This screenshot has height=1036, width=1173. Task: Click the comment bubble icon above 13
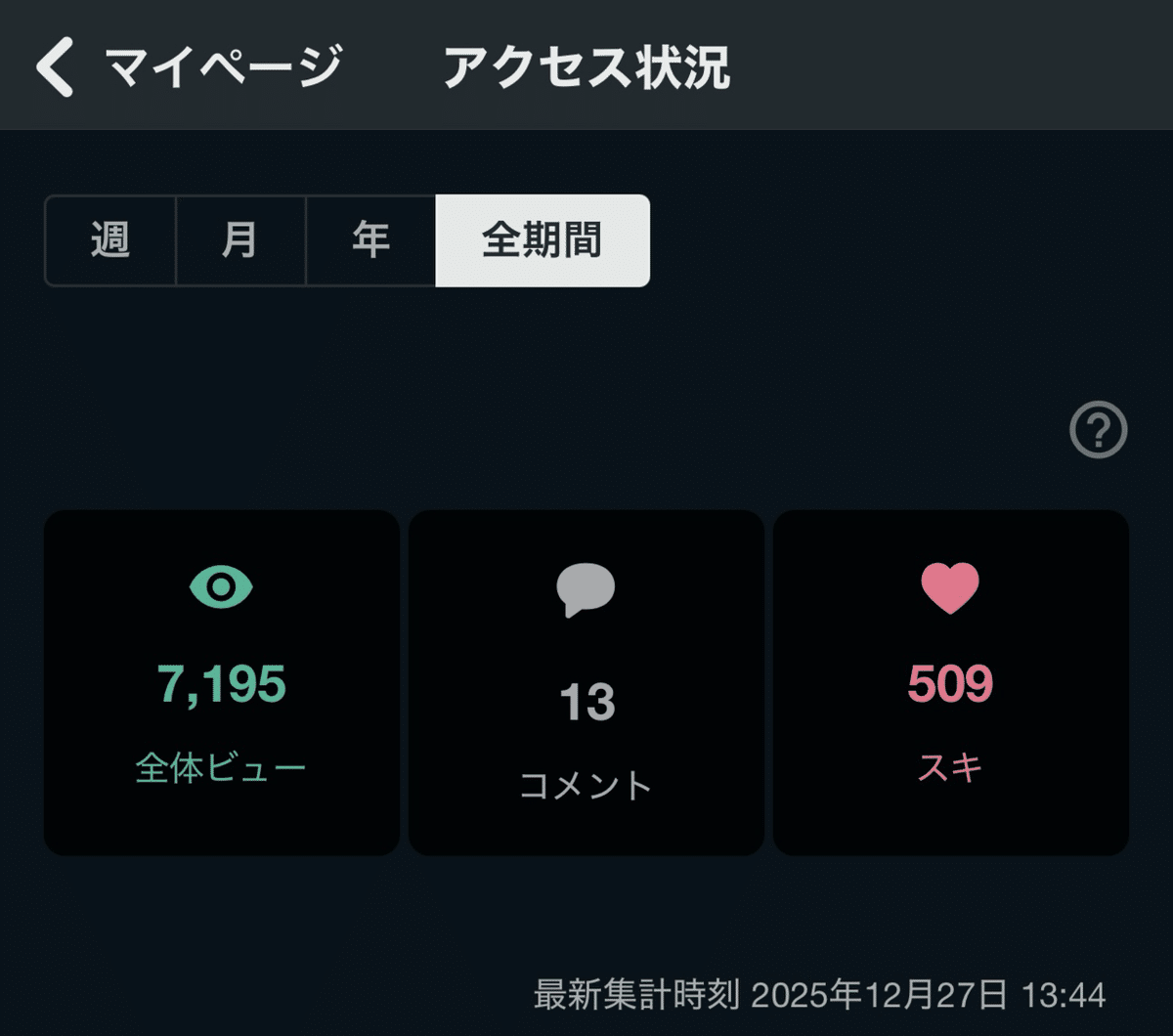coord(586,586)
